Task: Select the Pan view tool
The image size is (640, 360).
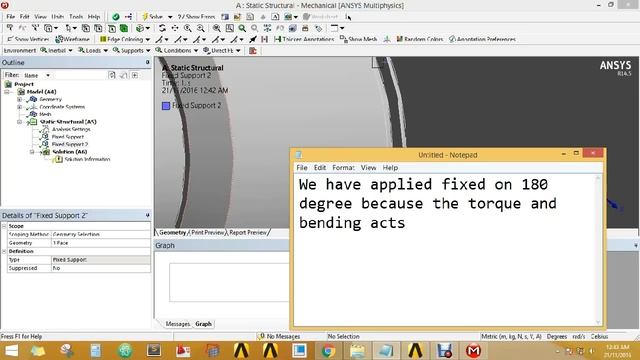Action: point(175,28)
